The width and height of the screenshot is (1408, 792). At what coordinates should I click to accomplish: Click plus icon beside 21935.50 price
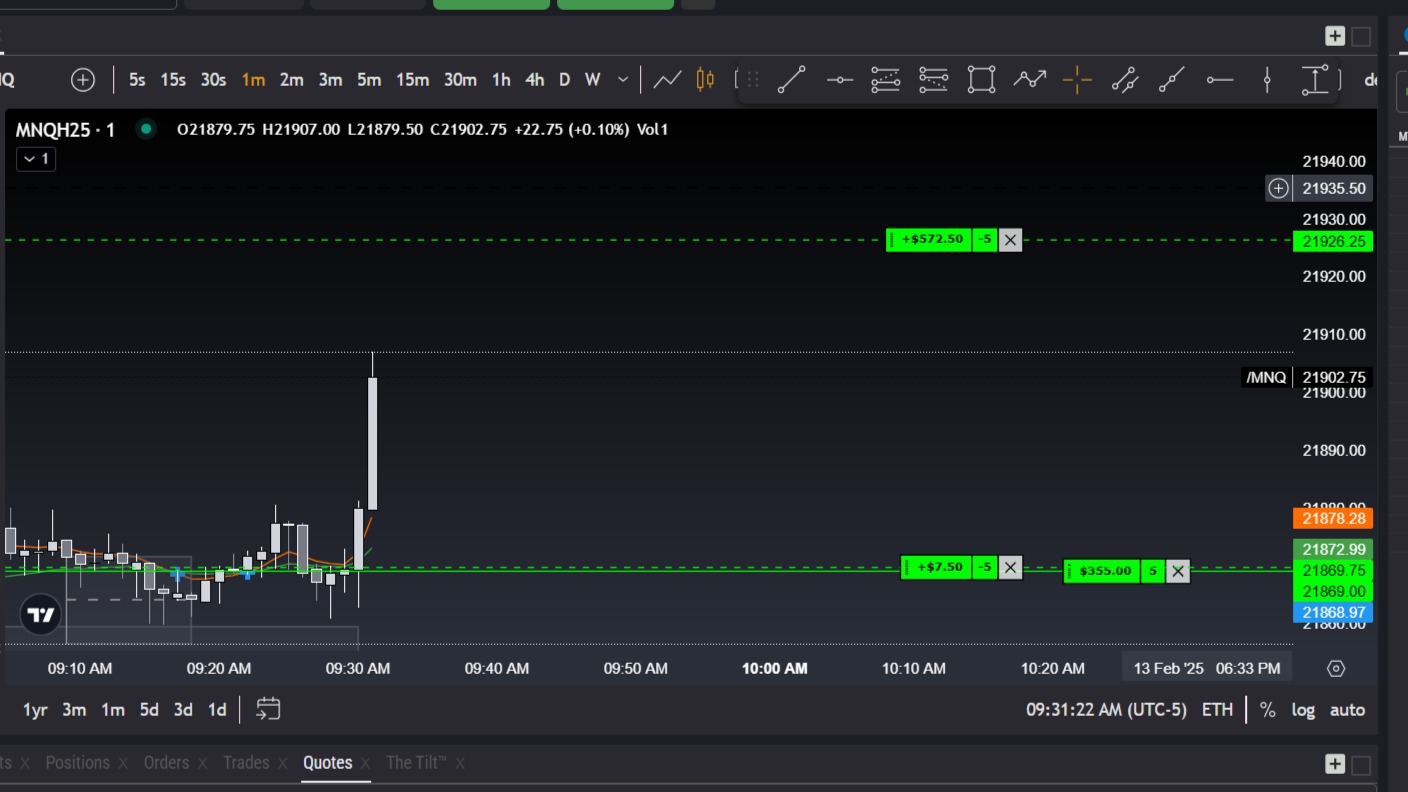pyautogui.click(x=1278, y=188)
